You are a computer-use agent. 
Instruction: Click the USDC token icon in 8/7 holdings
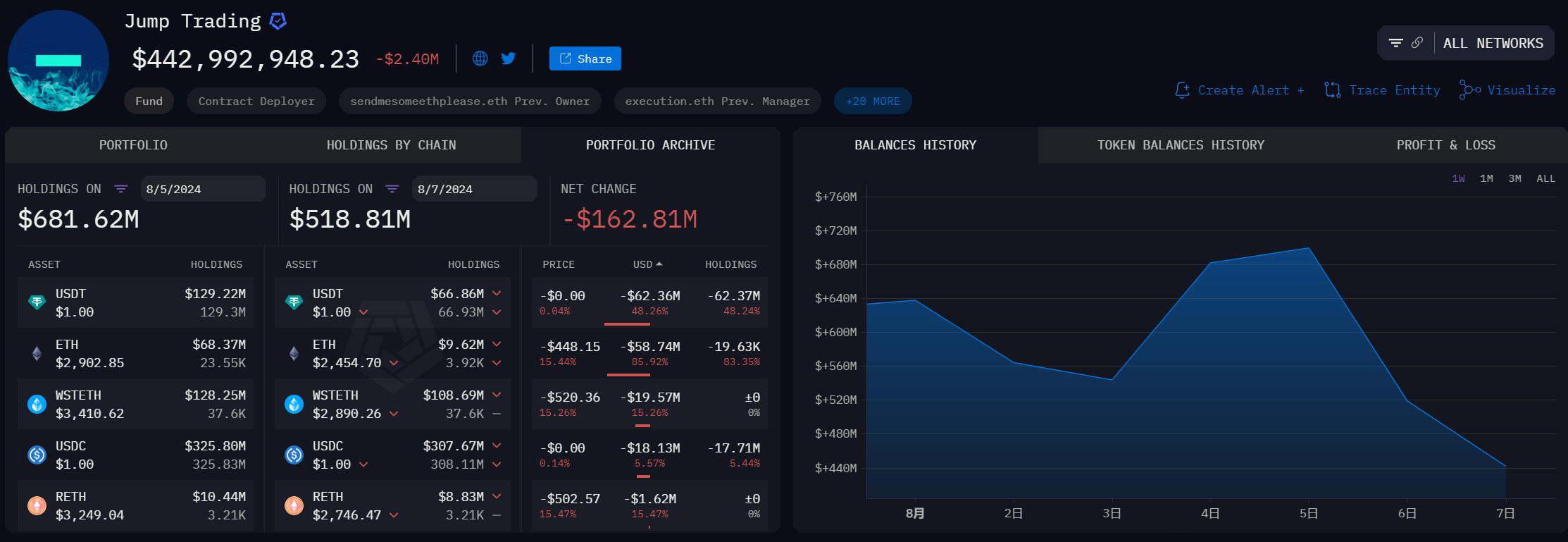[x=294, y=455]
